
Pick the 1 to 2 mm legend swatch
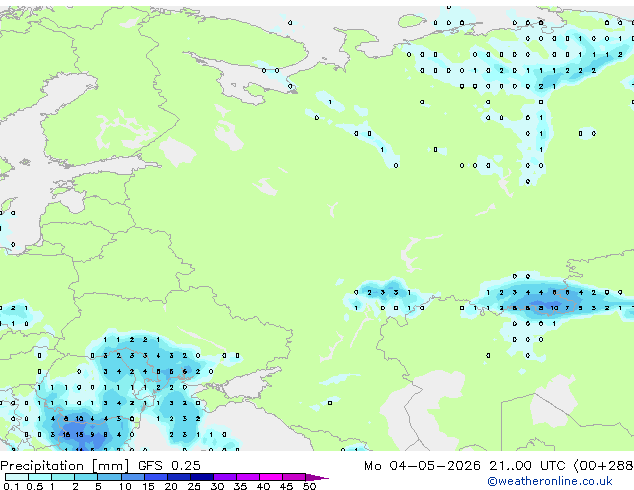(x=63, y=477)
